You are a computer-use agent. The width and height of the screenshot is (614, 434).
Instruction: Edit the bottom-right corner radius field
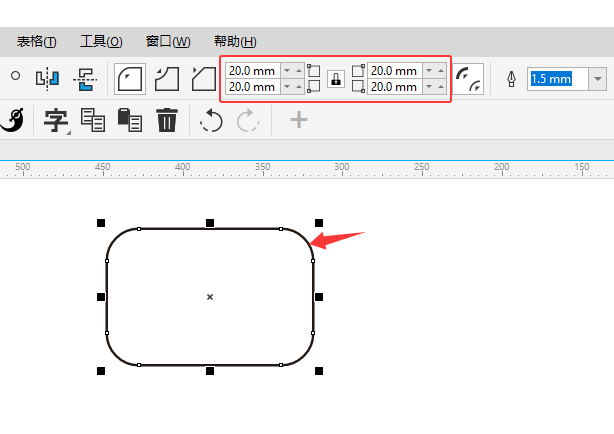(x=395, y=87)
